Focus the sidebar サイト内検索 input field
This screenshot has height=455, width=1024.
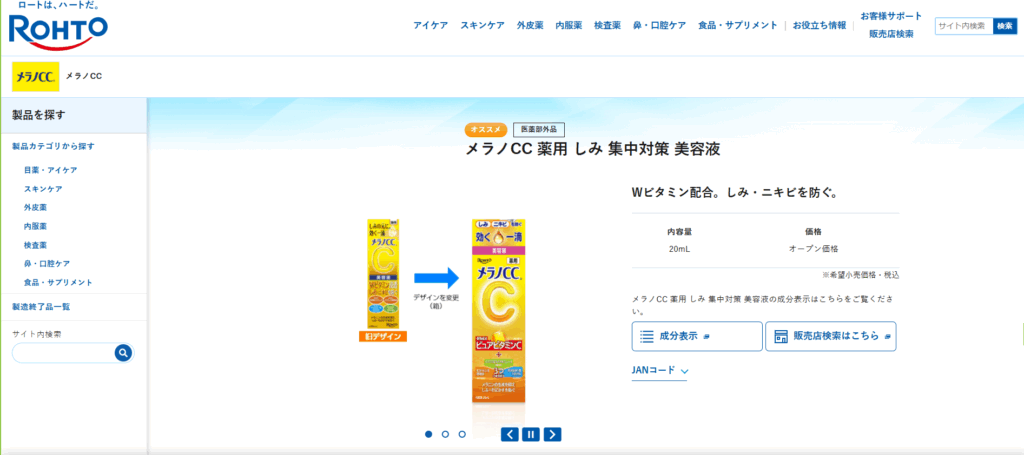coord(63,353)
